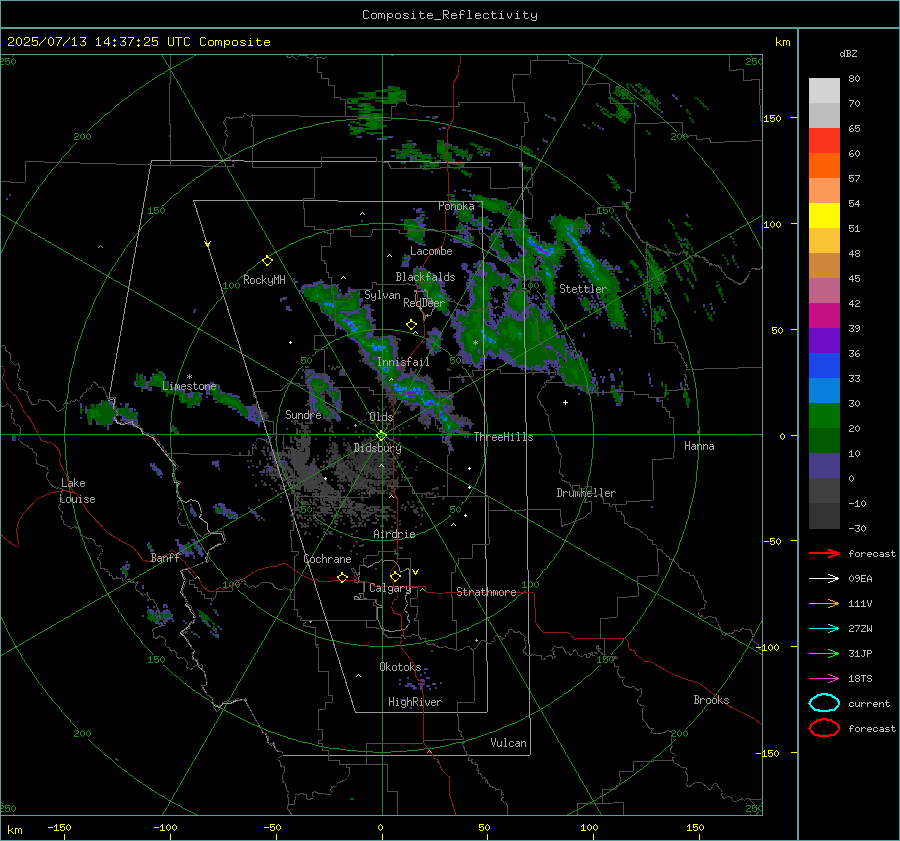Pick the purple 36–39 dBZ color swatch
The height and width of the screenshot is (841, 900).
[x=824, y=341]
